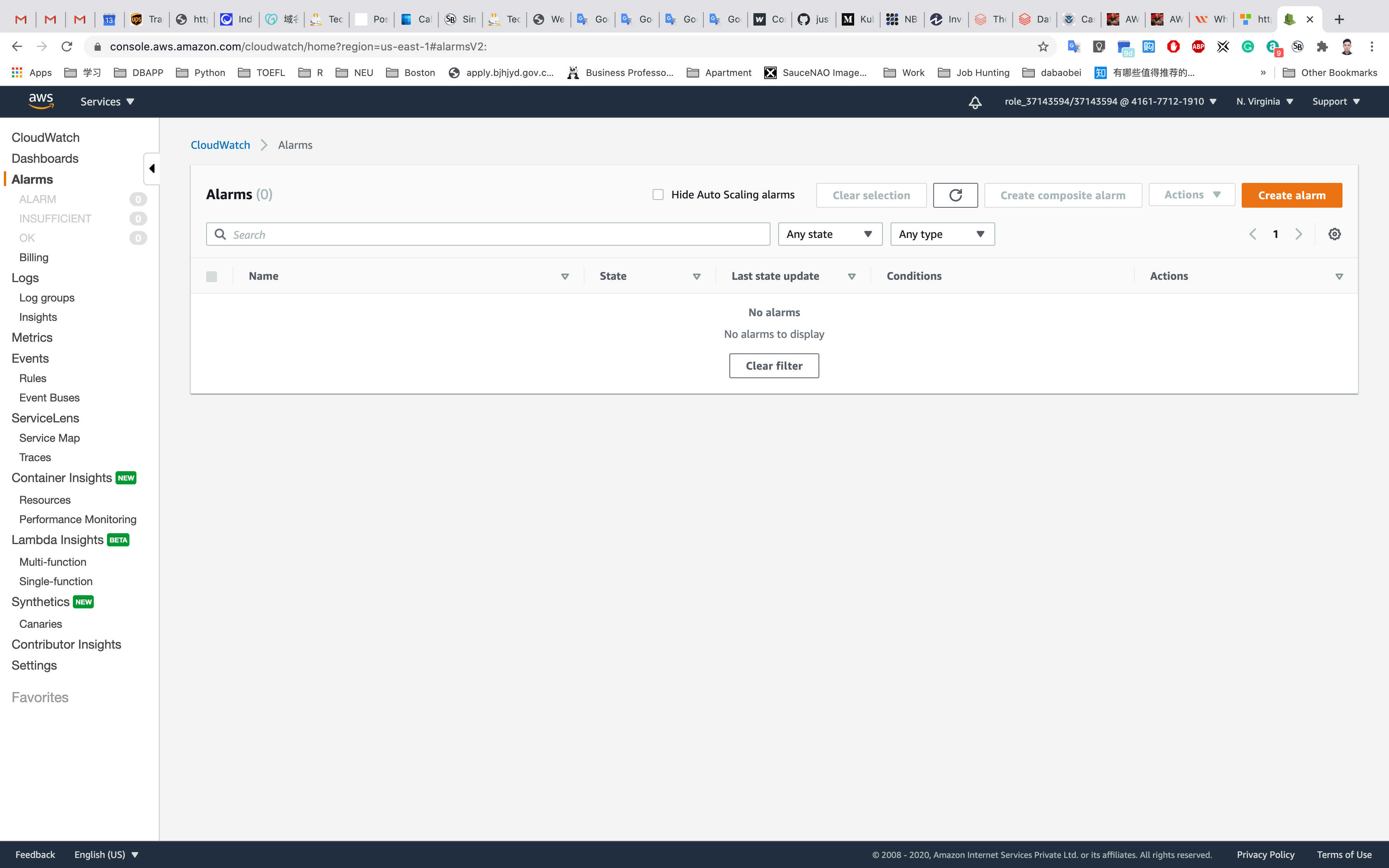
Task: Open table preferences gear icon
Action: tap(1334, 234)
